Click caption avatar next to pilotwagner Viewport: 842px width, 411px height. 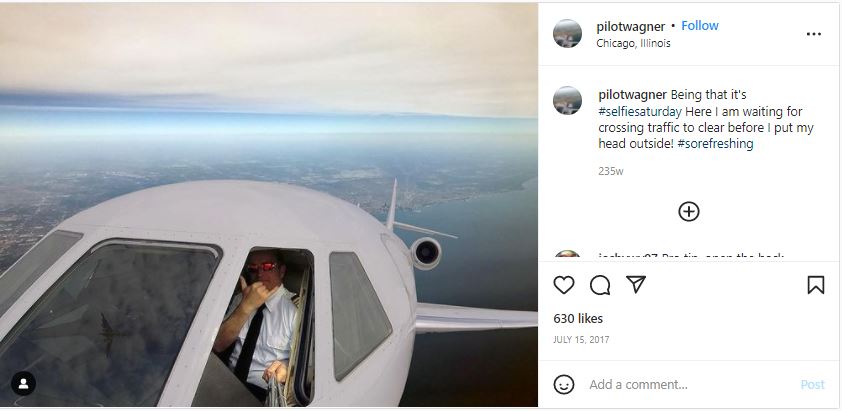(567, 100)
